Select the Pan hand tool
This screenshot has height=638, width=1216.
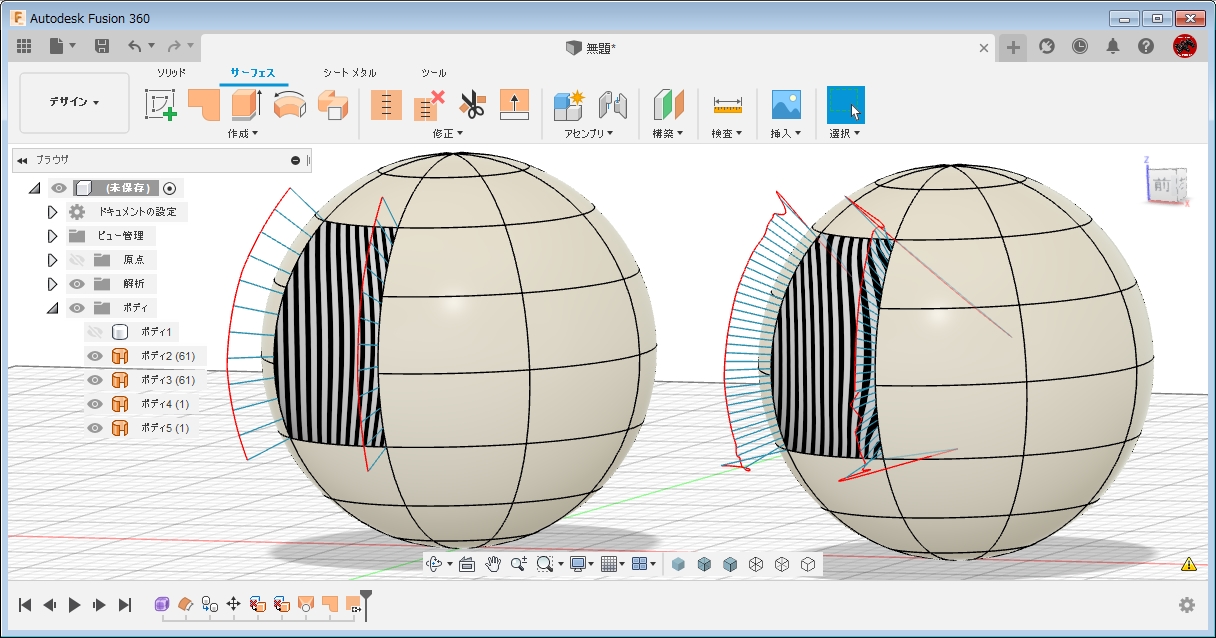pyautogui.click(x=493, y=564)
